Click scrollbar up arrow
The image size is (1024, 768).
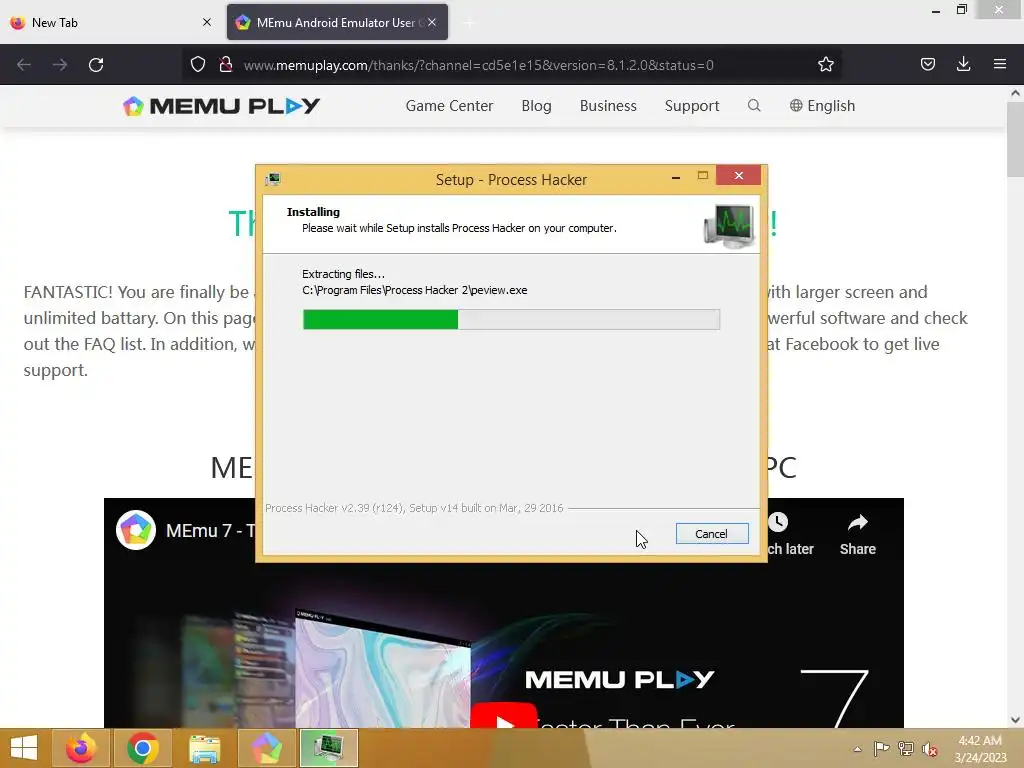click(1015, 93)
